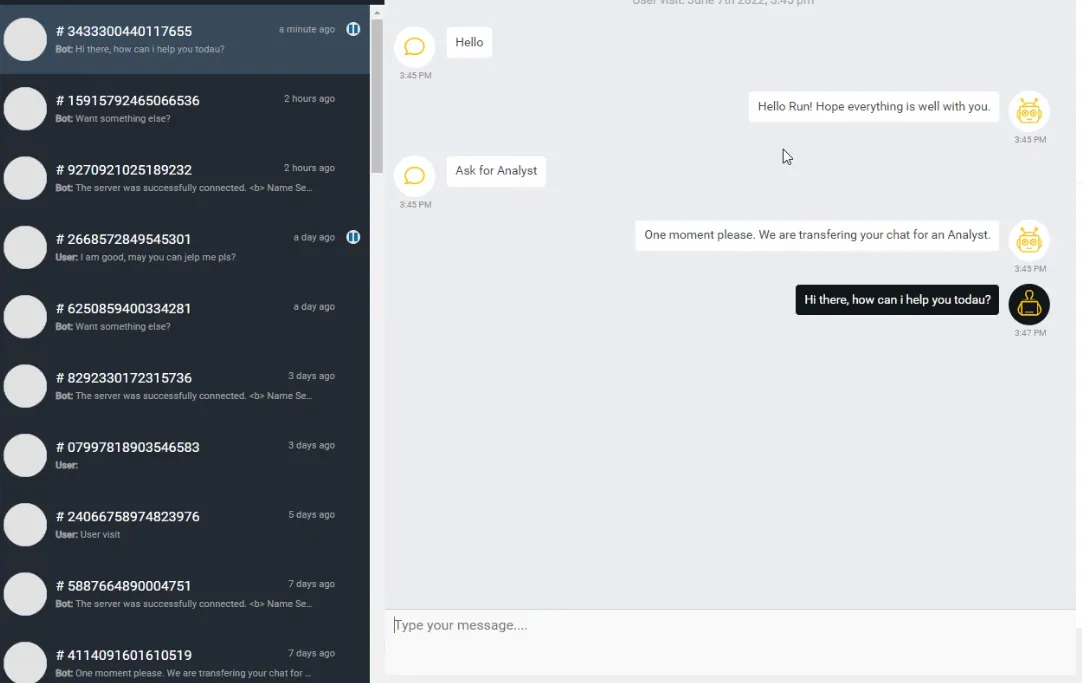The image size is (1082, 683).
Task: Click the avatar of chat #24066758974823976
Action: point(26,524)
